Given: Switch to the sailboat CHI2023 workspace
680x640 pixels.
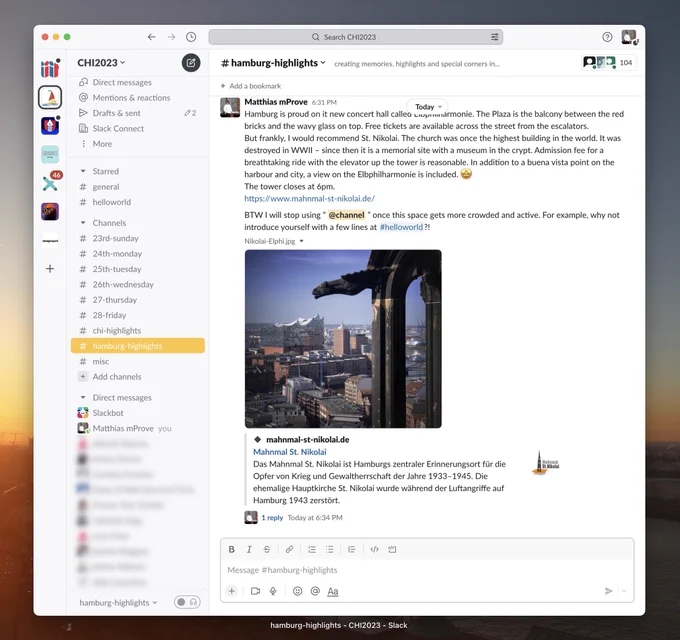Looking at the screenshot, I should (x=50, y=97).
